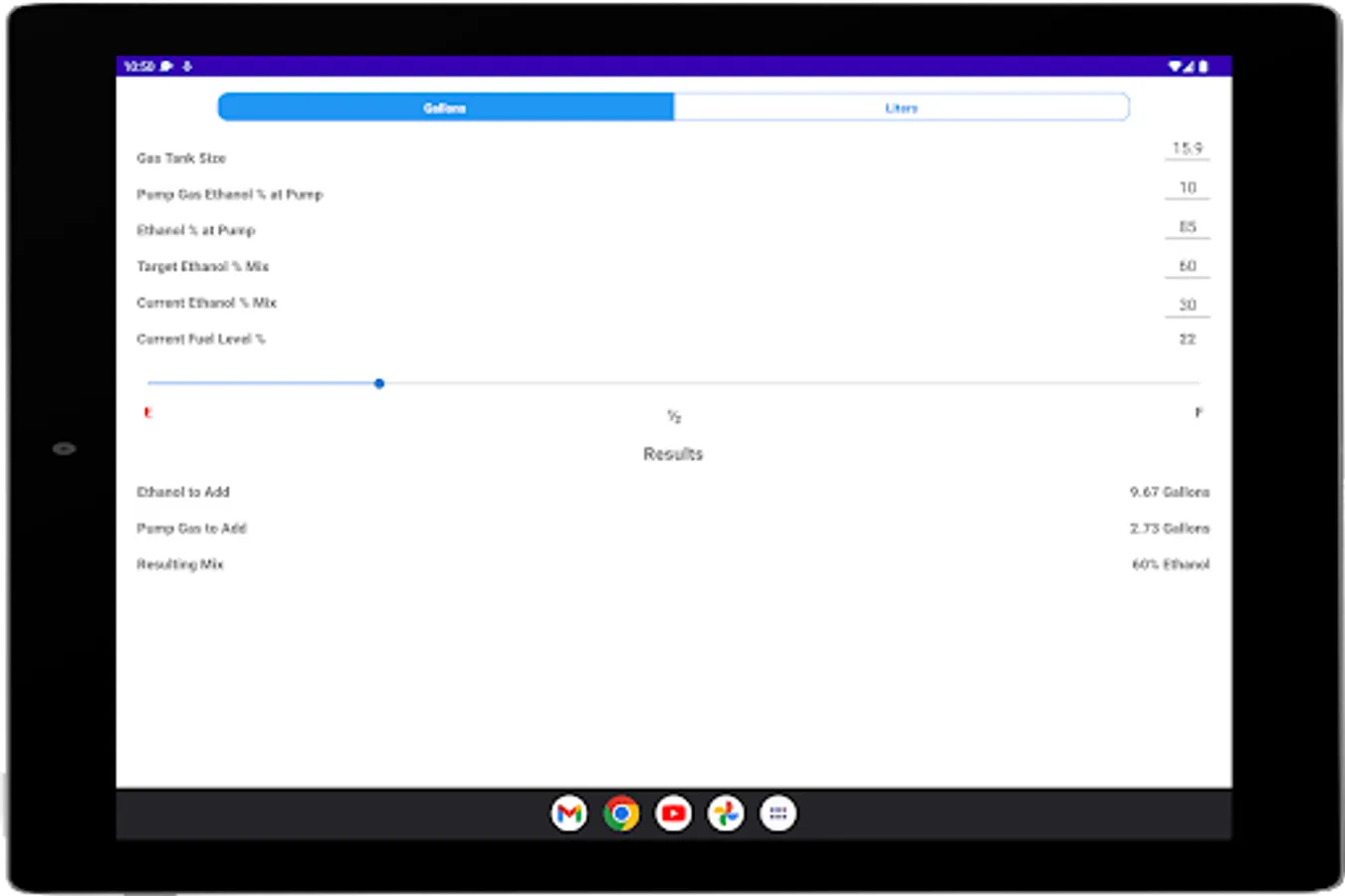Click the download notification icon in status bar
This screenshot has width=1345, height=896.
click(x=186, y=67)
